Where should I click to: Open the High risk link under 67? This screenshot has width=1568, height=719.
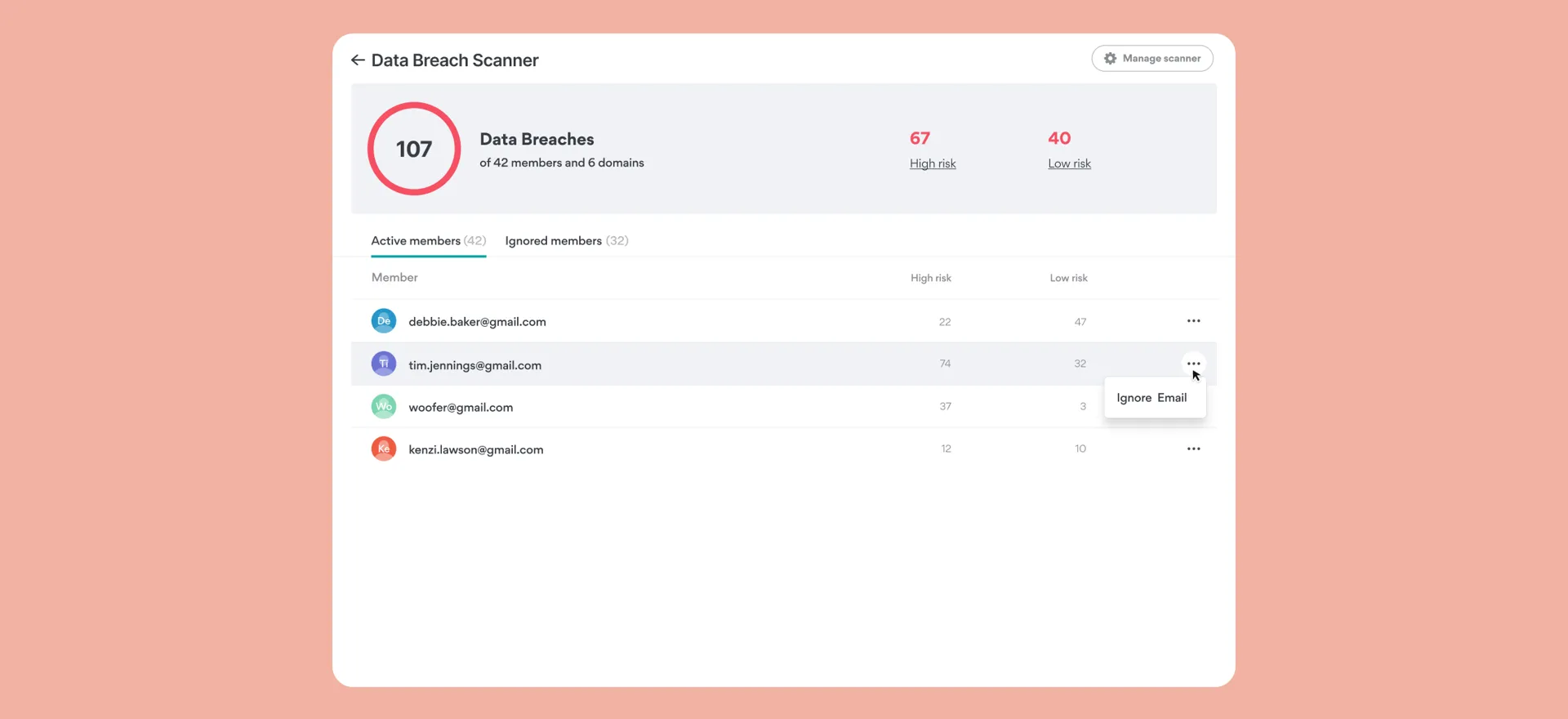tap(933, 163)
